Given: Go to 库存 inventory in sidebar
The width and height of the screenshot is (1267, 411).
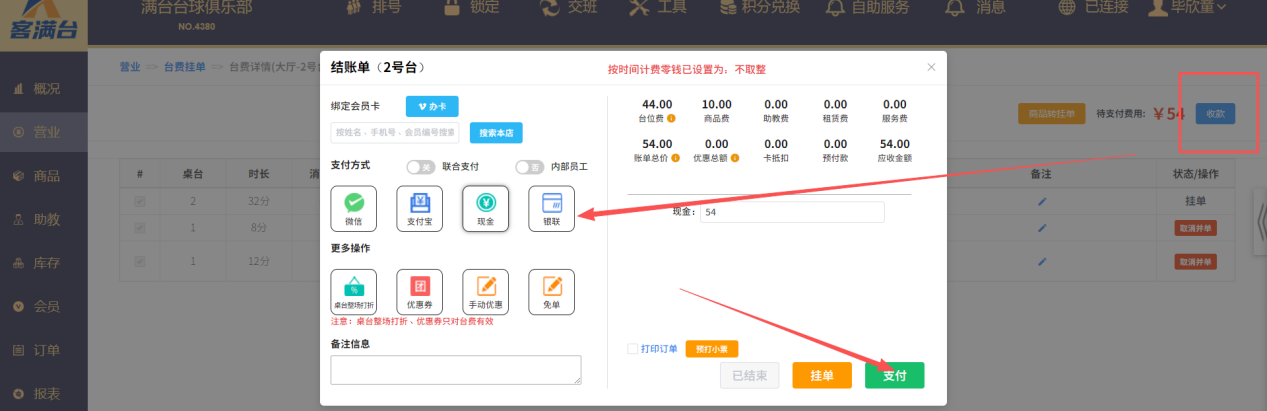Looking at the screenshot, I should click(44, 263).
